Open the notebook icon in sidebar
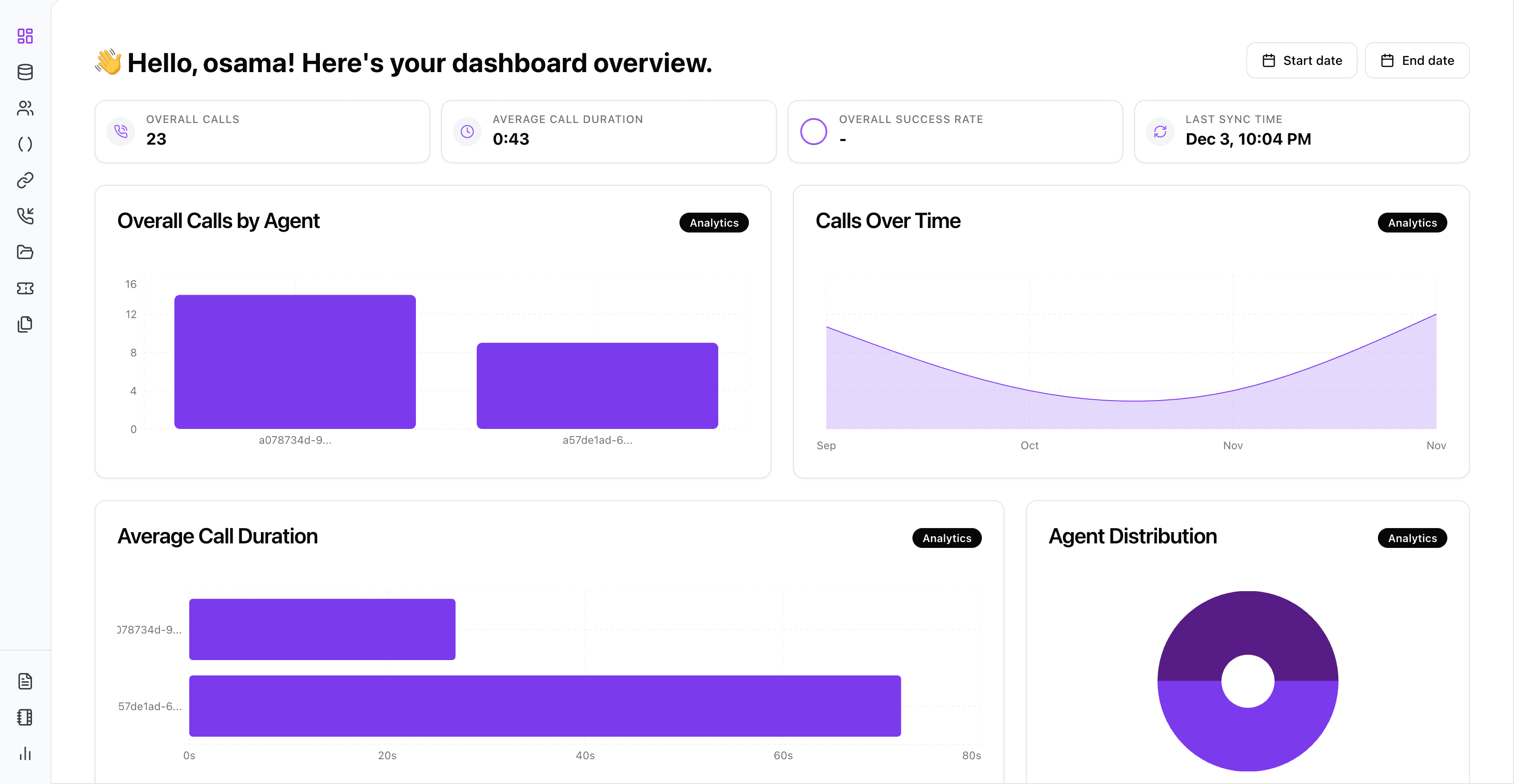1514x784 pixels. pos(25,717)
